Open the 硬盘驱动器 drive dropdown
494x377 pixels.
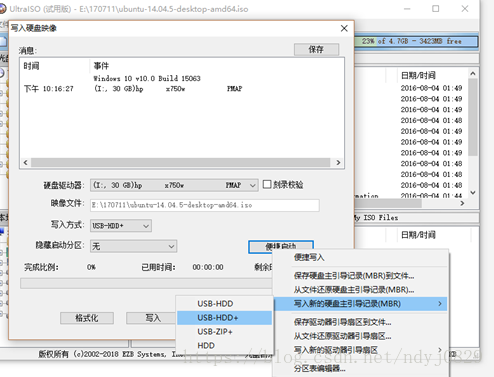174,185
